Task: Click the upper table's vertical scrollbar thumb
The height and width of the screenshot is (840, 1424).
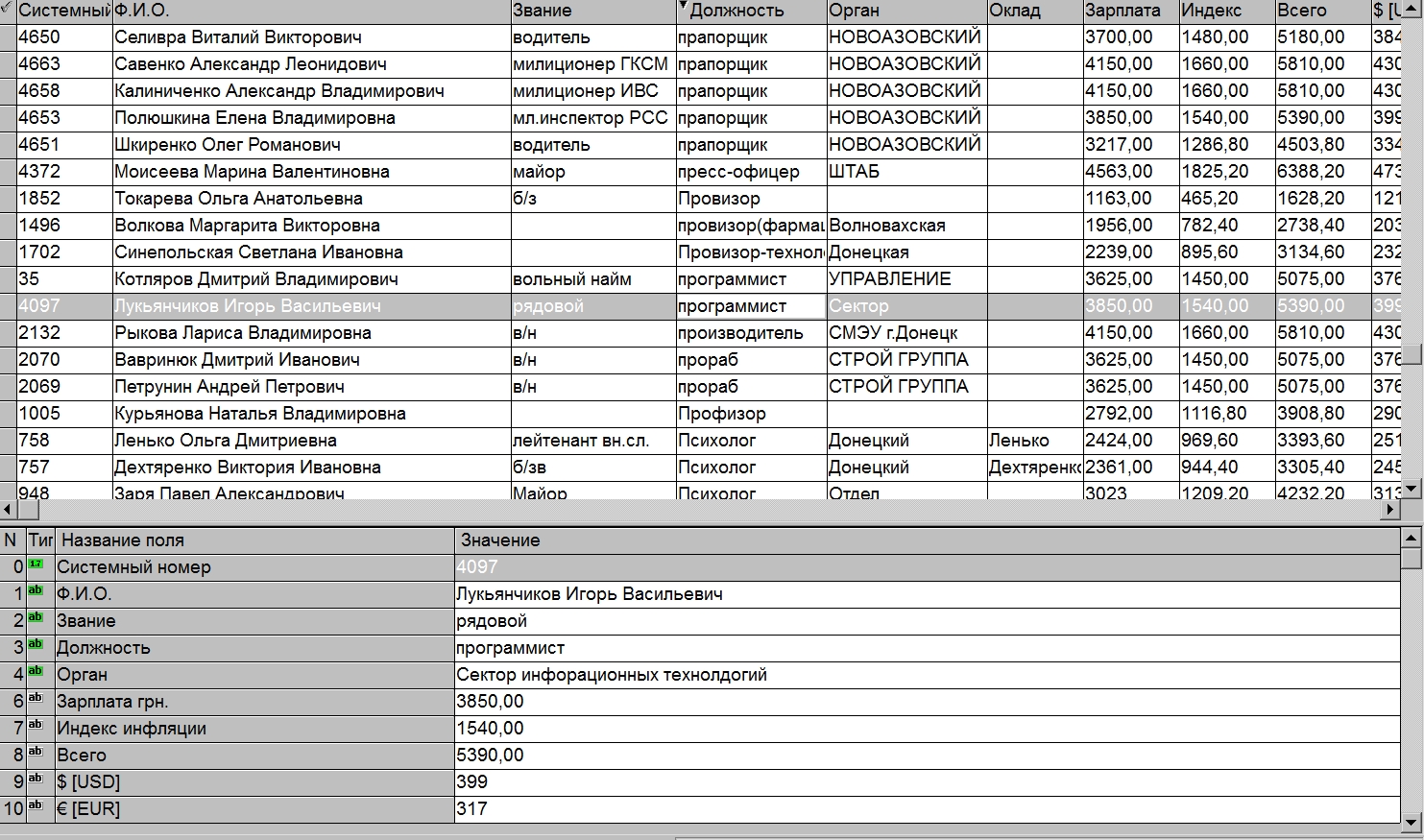Action: click(1412, 353)
